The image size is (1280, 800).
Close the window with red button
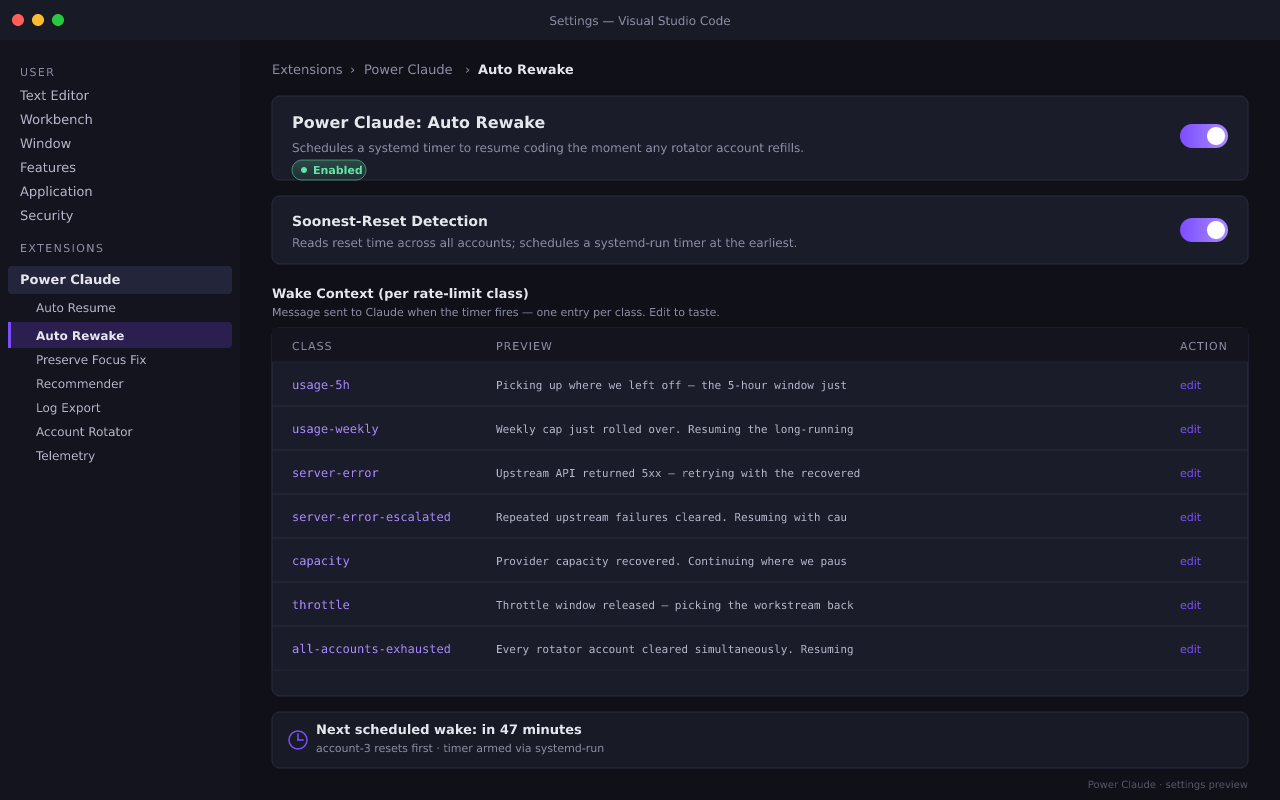click(18, 20)
